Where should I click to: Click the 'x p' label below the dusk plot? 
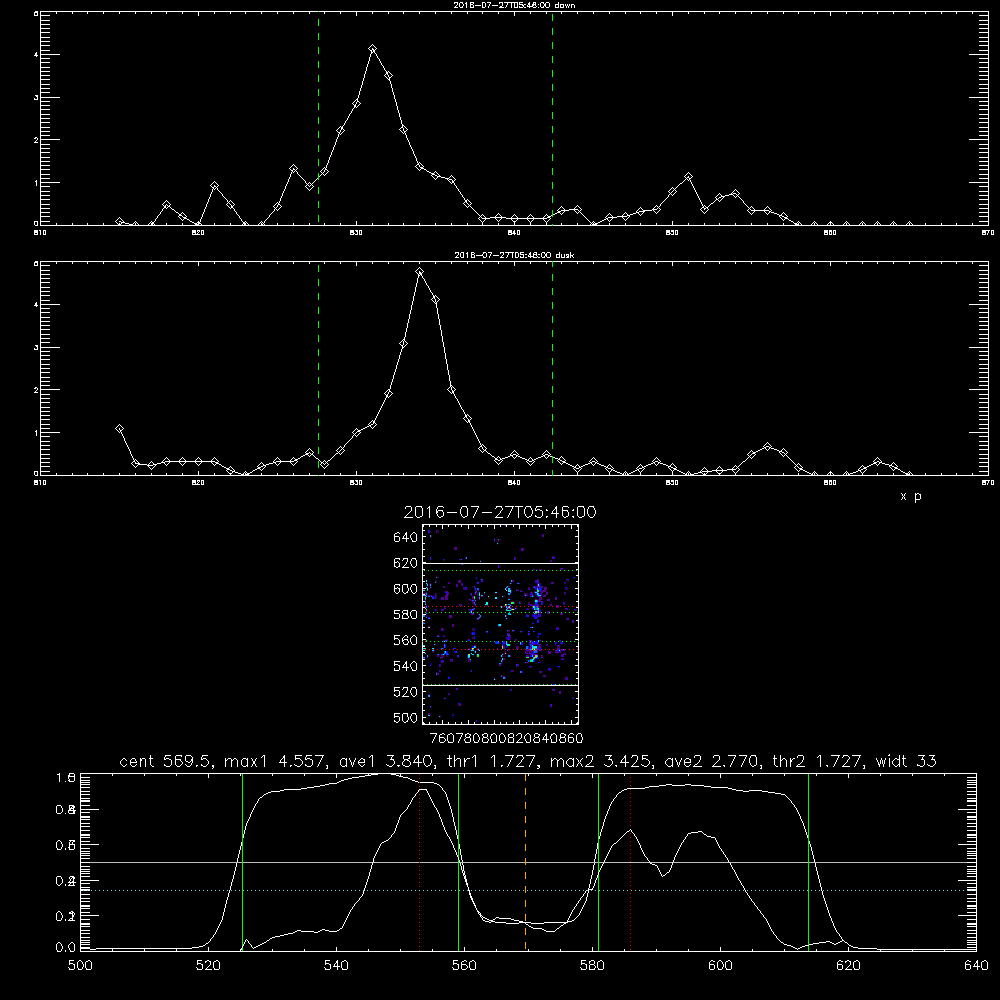pyautogui.click(x=911, y=496)
